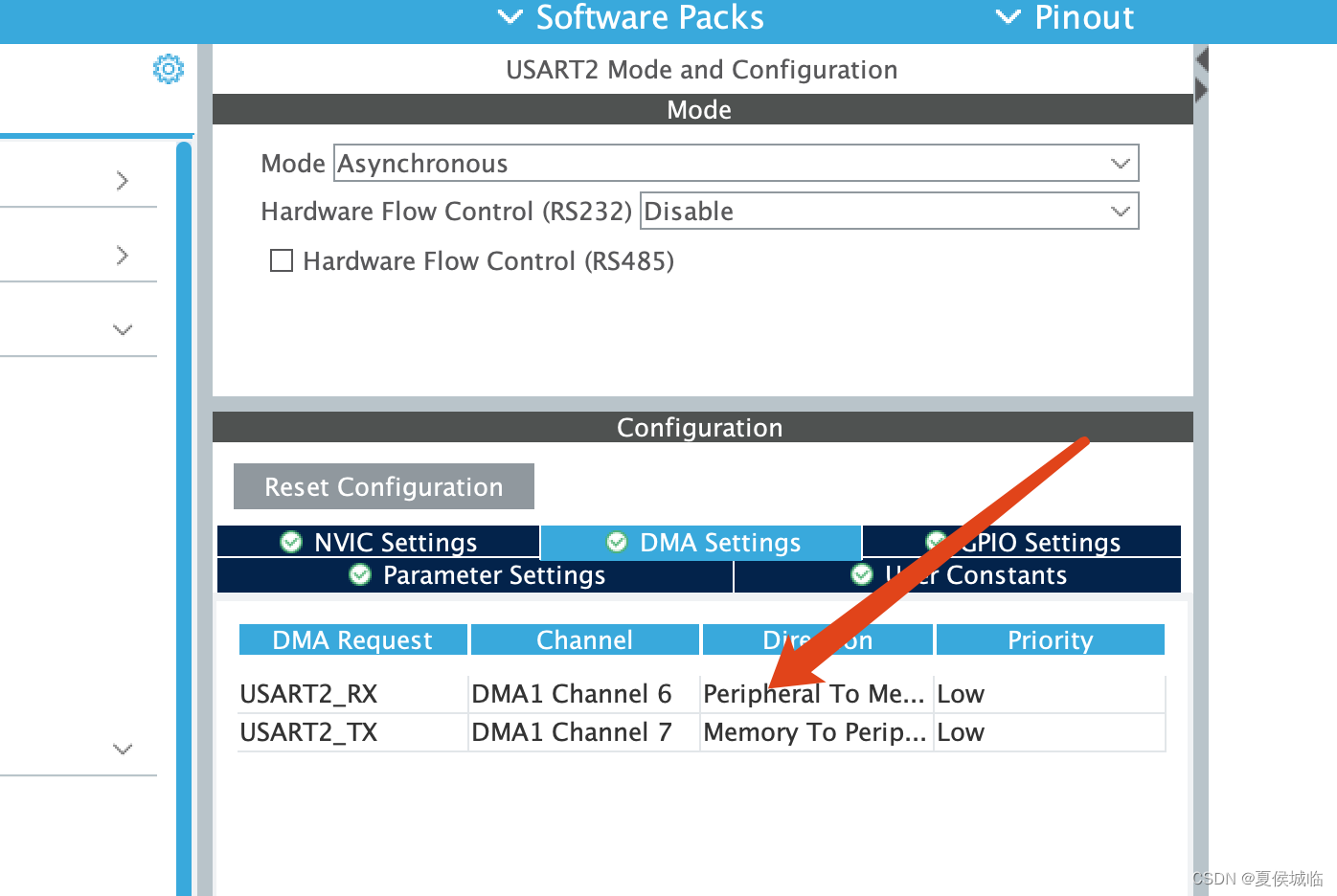
Task: Collapse the bottom sidebar category chevron
Action: 123,749
